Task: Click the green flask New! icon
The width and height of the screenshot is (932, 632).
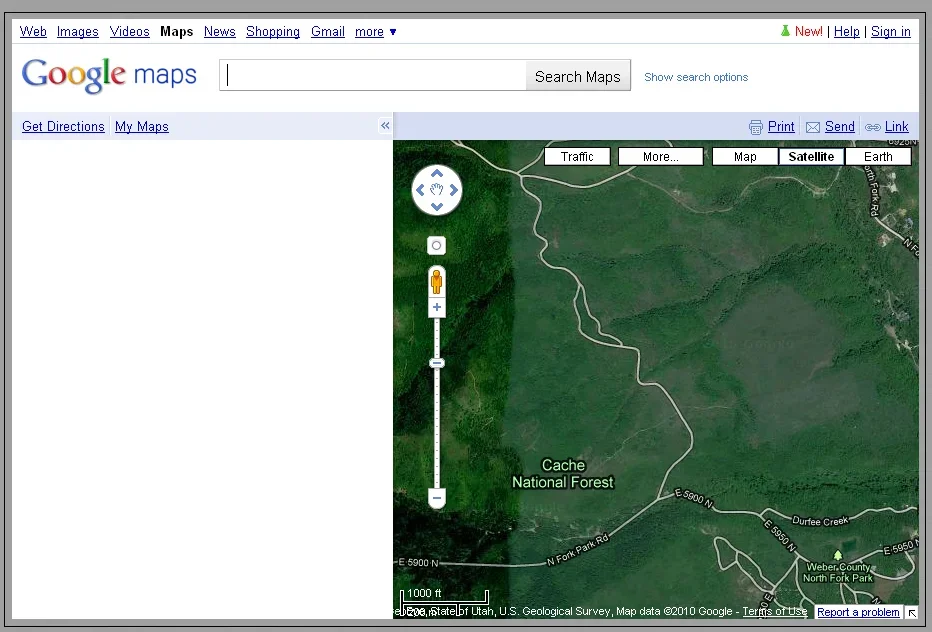Action: coord(785,31)
